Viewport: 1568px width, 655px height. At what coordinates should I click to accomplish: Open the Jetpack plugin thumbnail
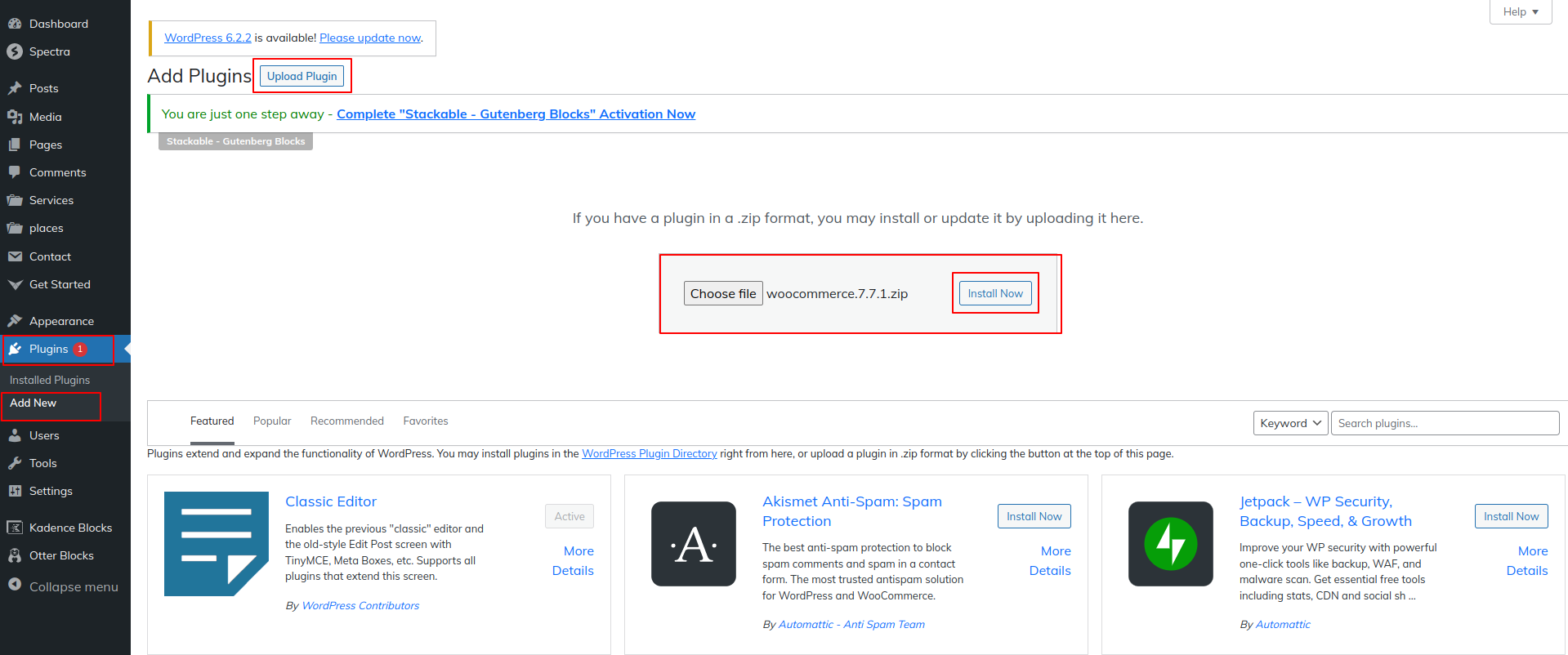click(x=1170, y=544)
